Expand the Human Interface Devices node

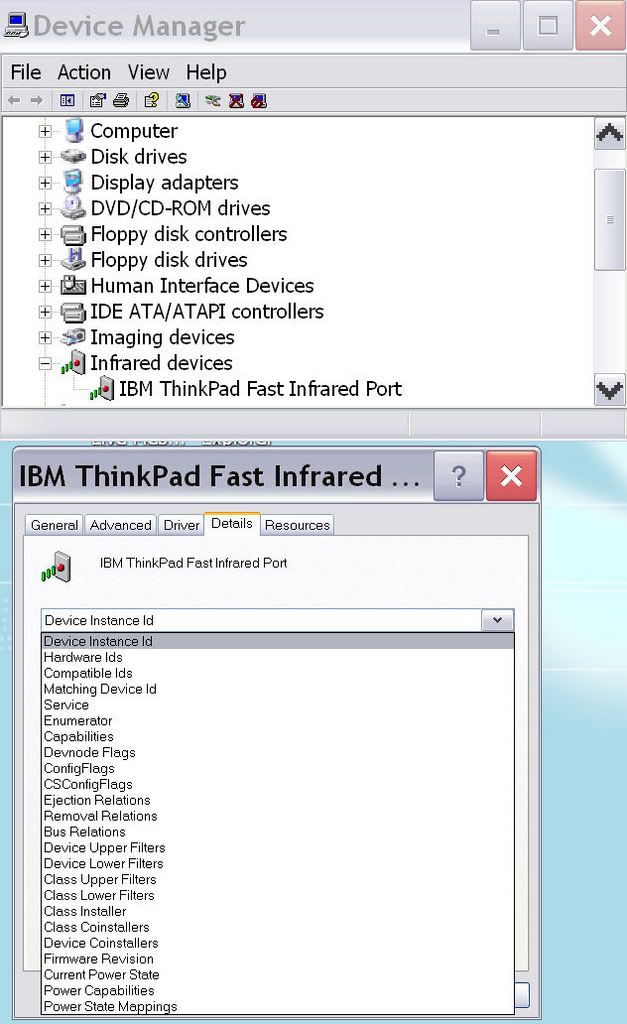pos(45,286)
